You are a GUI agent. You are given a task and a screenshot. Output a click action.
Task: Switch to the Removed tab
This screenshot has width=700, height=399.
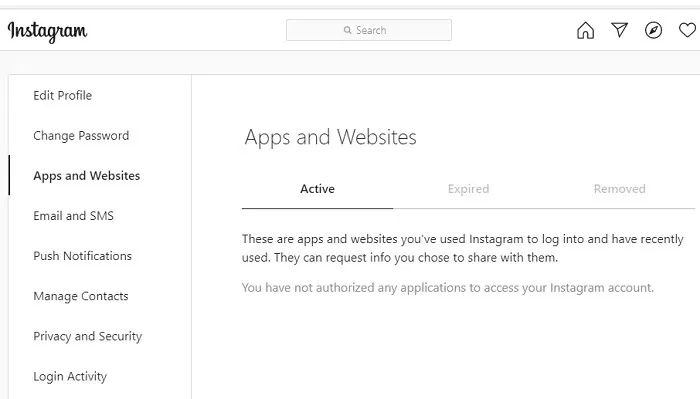click(x=620, y=189)
